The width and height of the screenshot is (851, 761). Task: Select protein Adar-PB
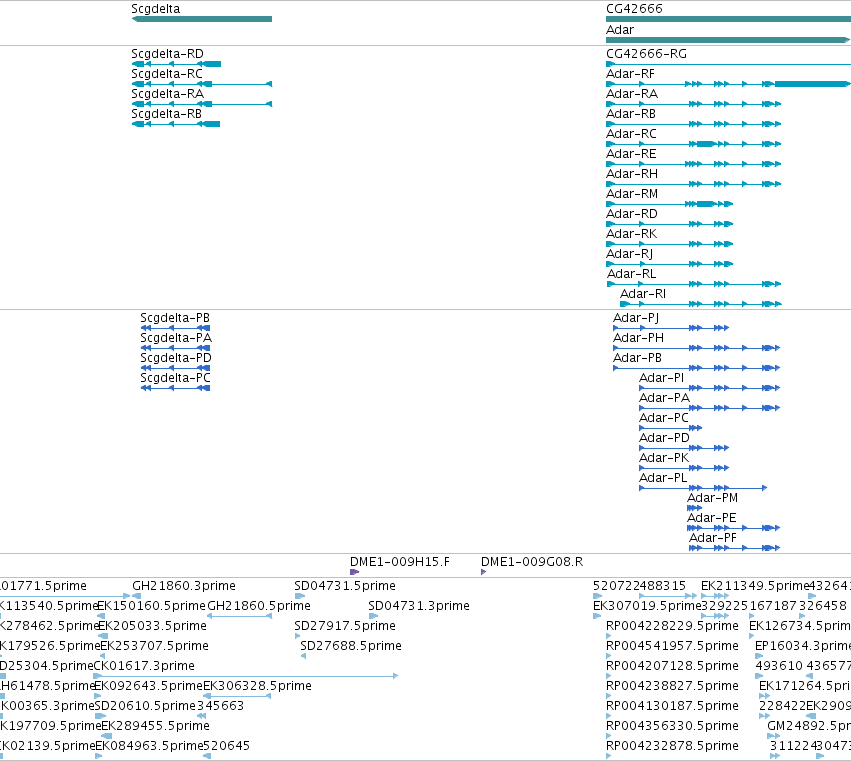tap(637, 358)
